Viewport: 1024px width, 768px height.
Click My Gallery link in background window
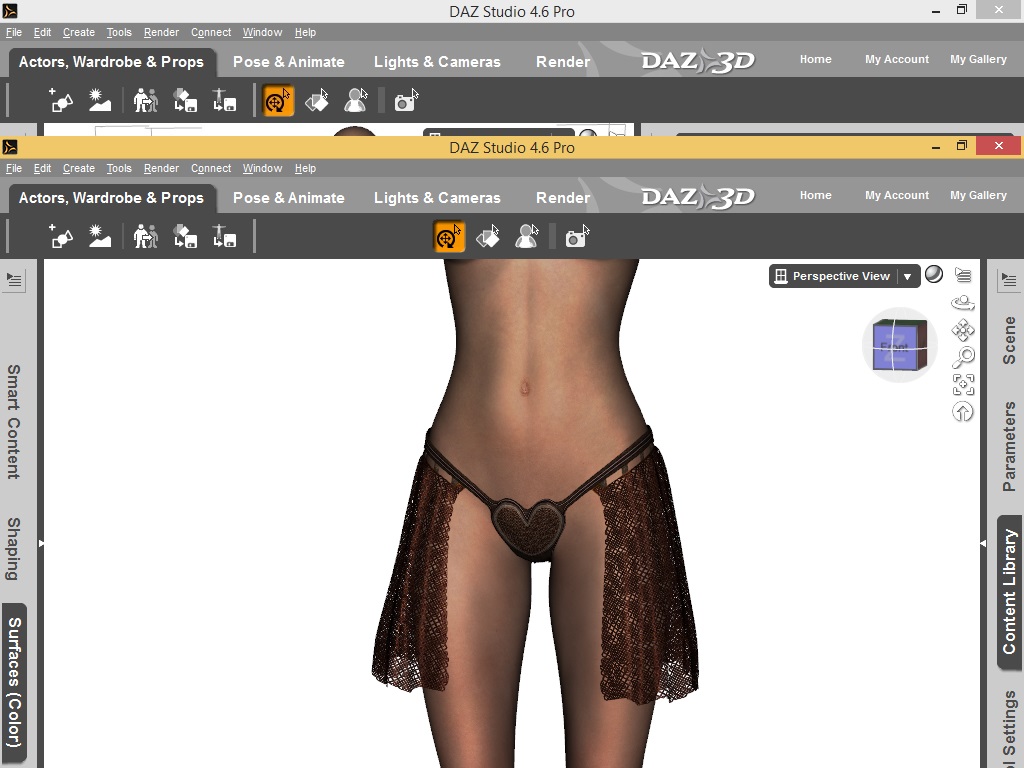(978, 59)
